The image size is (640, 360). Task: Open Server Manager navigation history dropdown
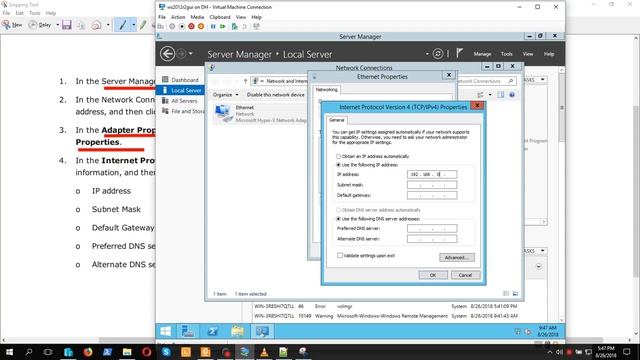(191, 53)
